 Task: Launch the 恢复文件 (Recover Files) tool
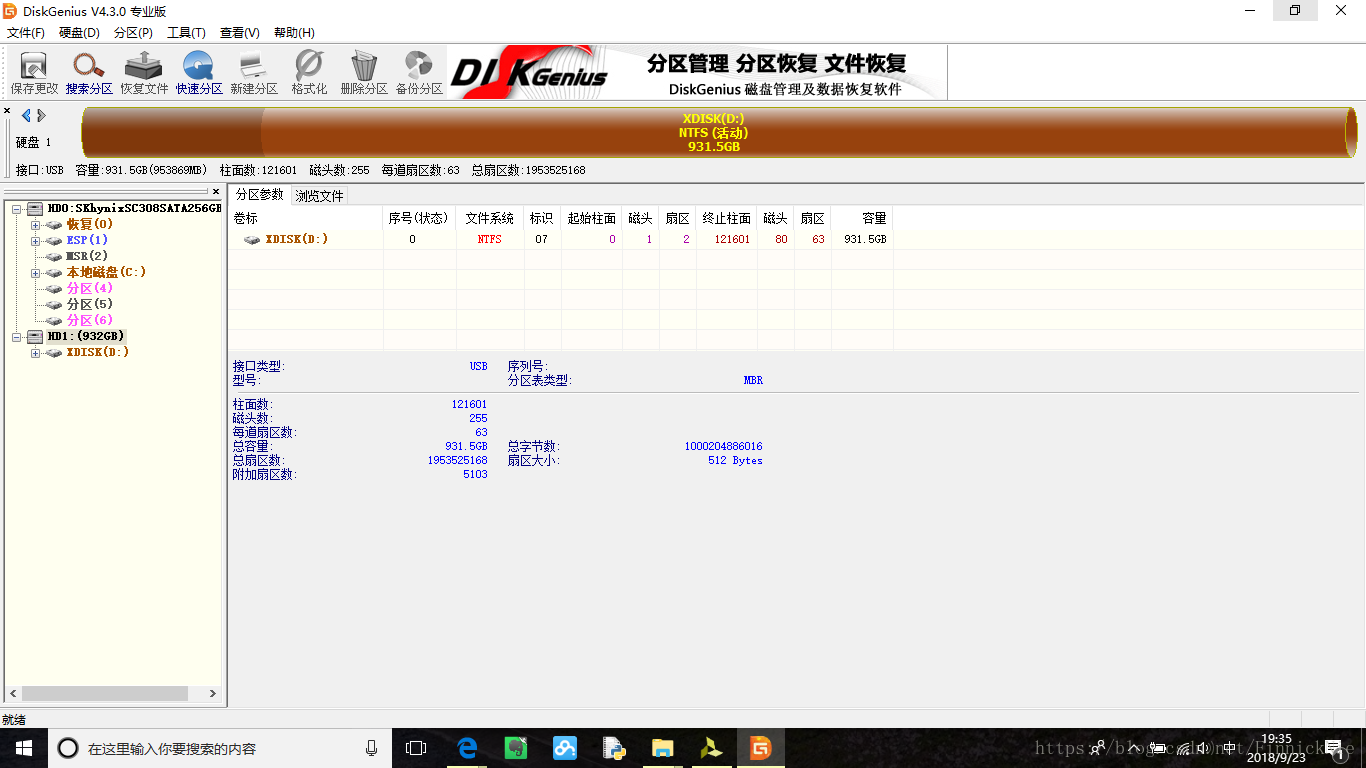point(144,72)
